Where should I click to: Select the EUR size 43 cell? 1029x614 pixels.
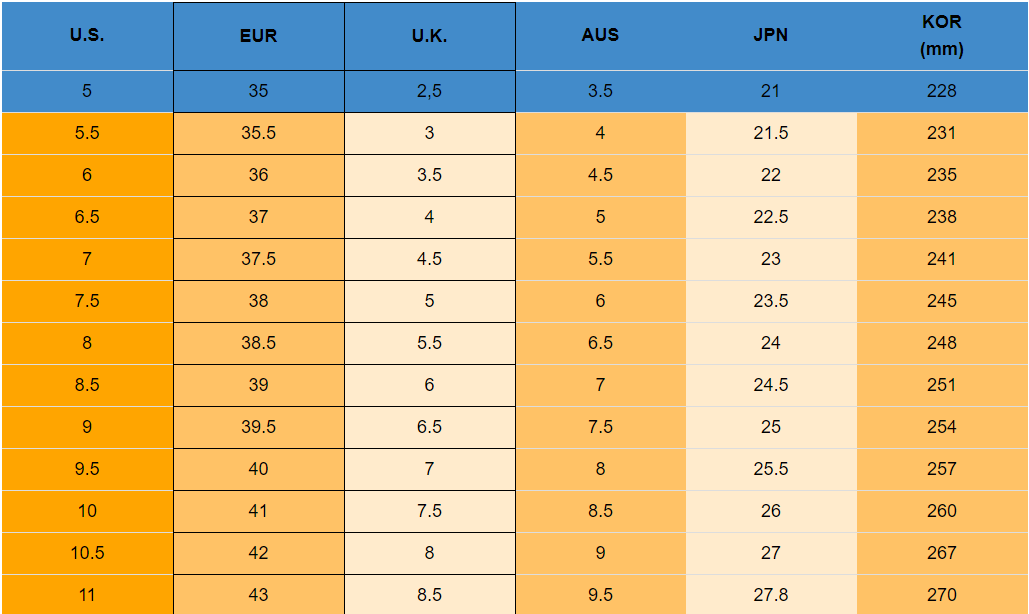(258, 595)
